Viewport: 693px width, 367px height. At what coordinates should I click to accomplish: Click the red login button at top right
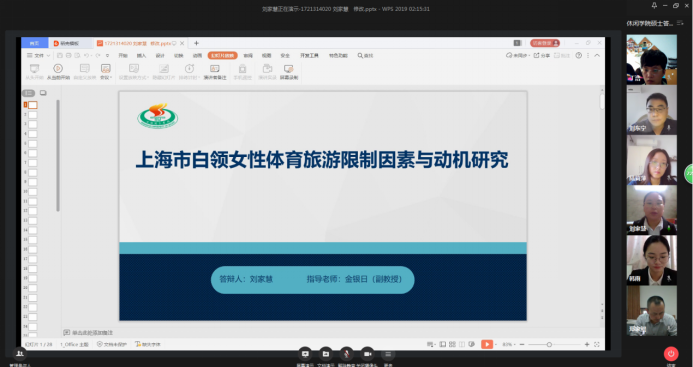(545, 43)
